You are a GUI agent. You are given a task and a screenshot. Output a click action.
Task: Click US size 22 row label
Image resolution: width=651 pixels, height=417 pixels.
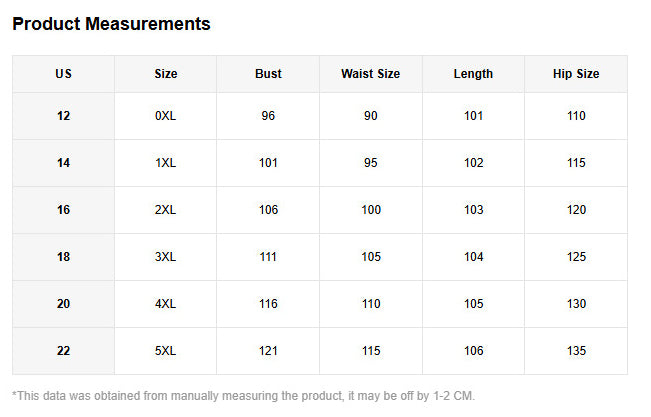[x=64, y=351]
